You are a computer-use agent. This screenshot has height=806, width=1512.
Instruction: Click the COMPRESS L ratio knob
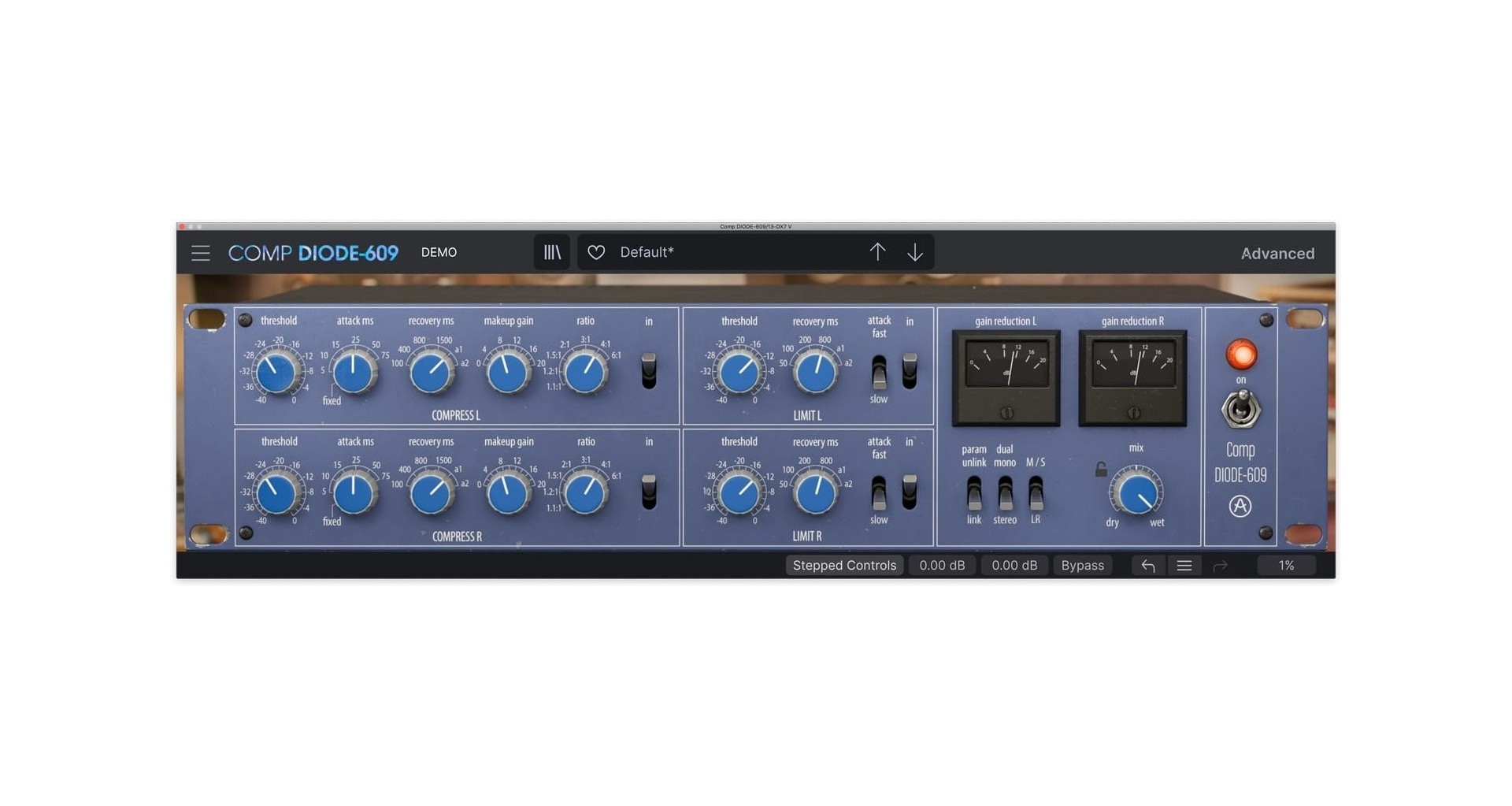(x=585, y=373)
